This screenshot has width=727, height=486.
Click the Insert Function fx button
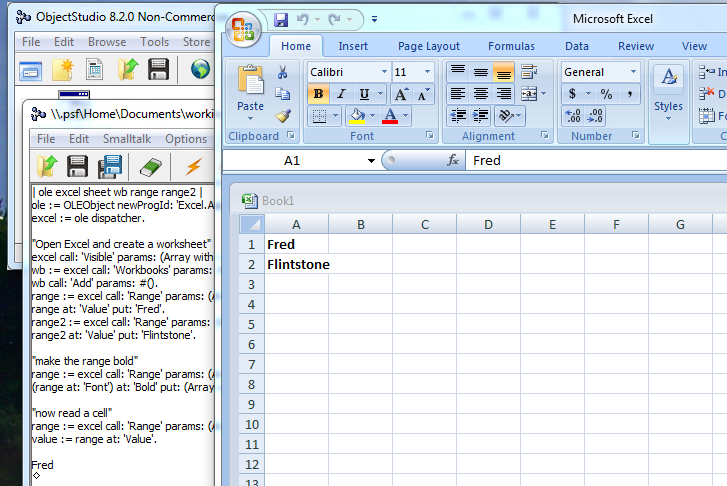pyautogui.click(x=453, y=160)
